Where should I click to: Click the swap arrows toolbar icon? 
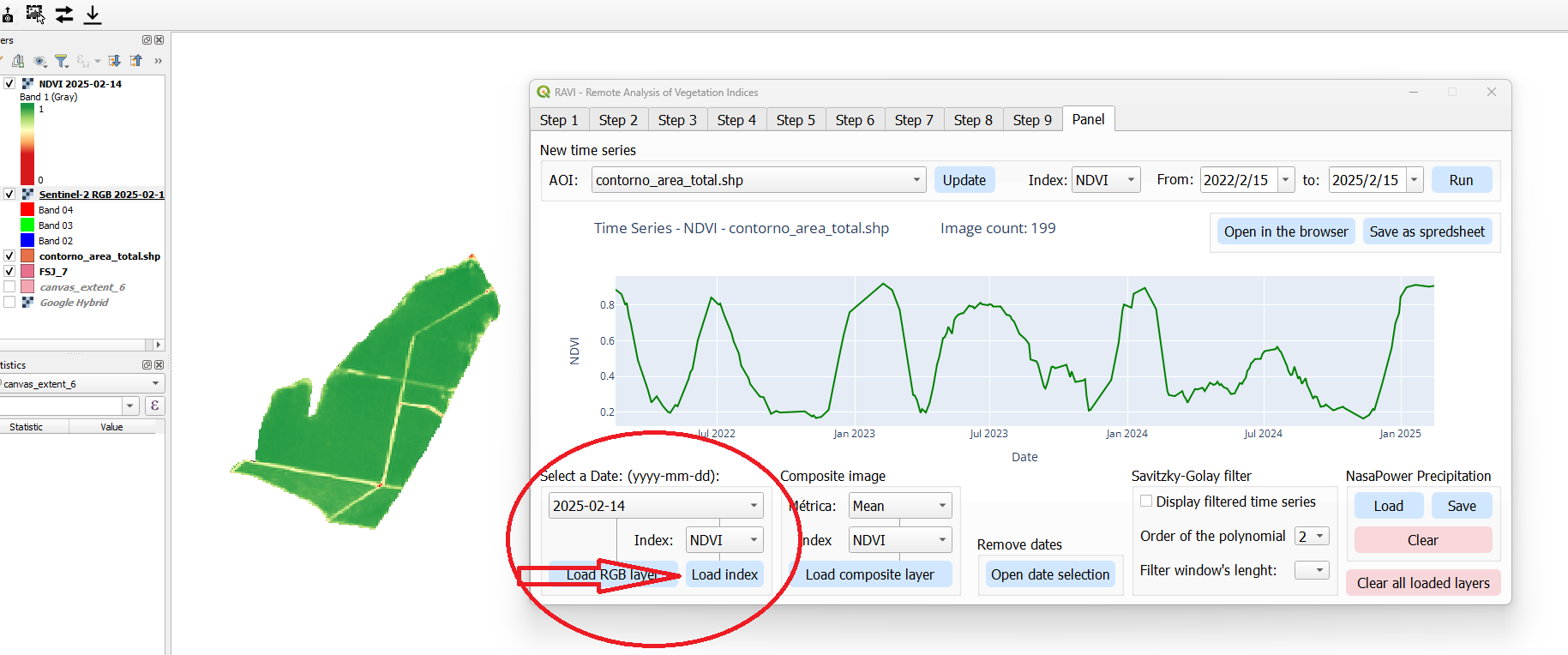pos(64,15)
